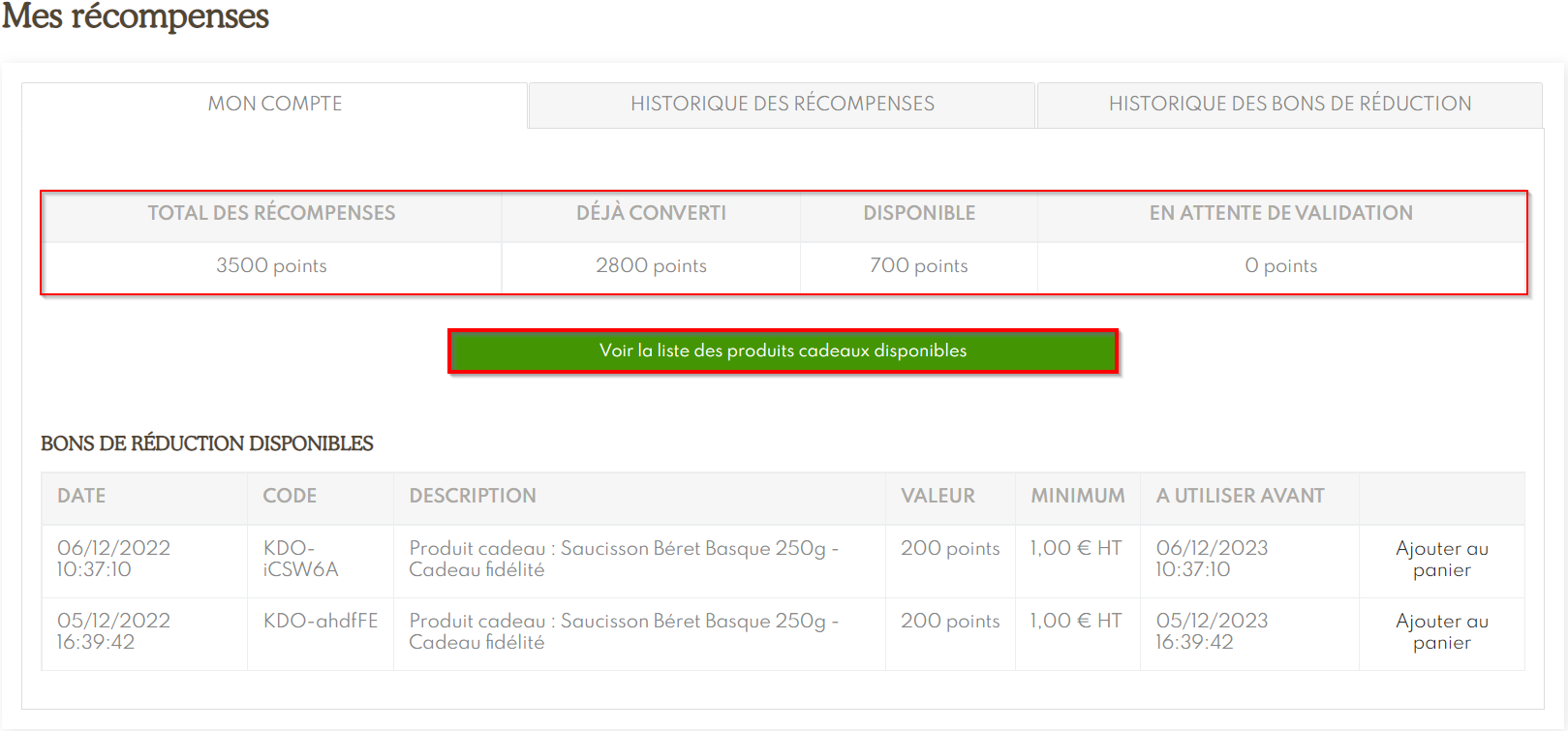Click the green Voir la liste des produits cadeaux button

[x=783, y=350]
